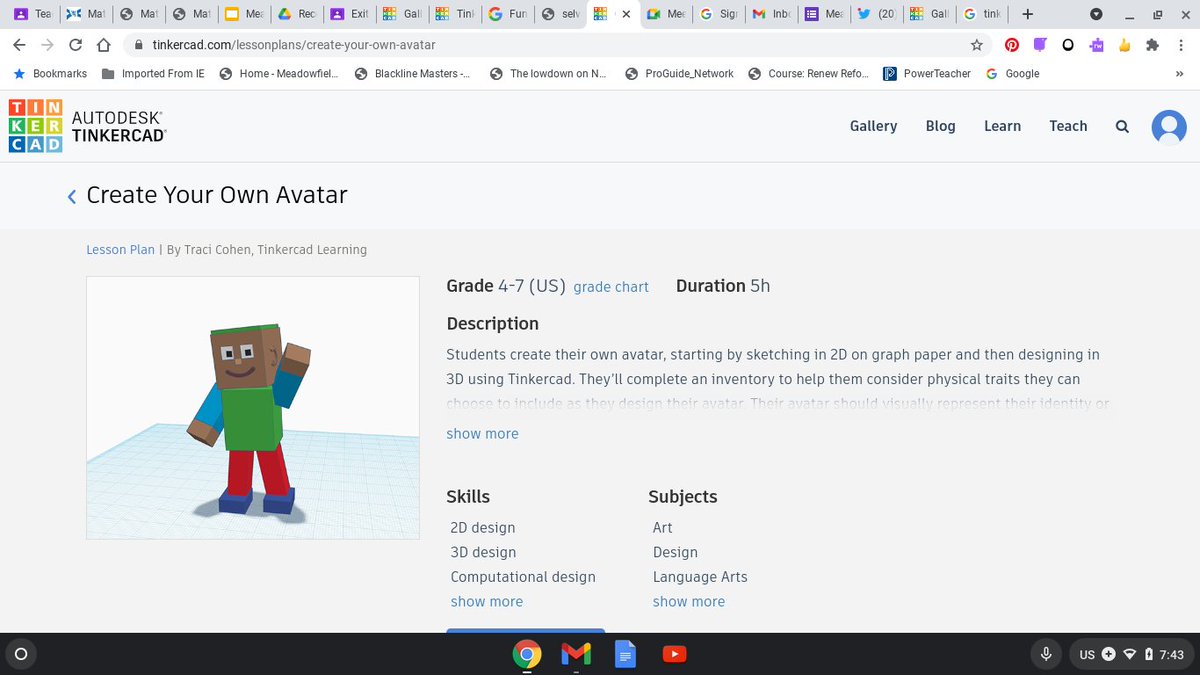
Task: Expand the Skills list via show more
Action: [x=486, y=601]
